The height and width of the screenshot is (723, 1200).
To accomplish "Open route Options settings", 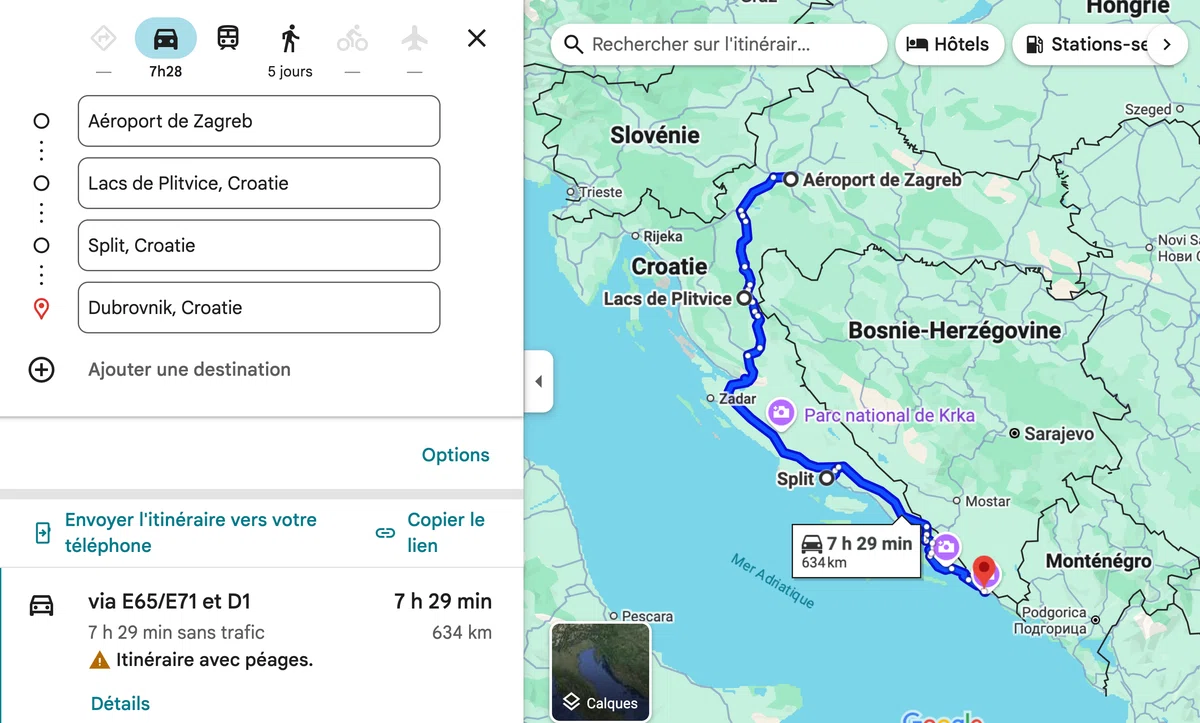I will pyautogui.click(x=456, y=455).
